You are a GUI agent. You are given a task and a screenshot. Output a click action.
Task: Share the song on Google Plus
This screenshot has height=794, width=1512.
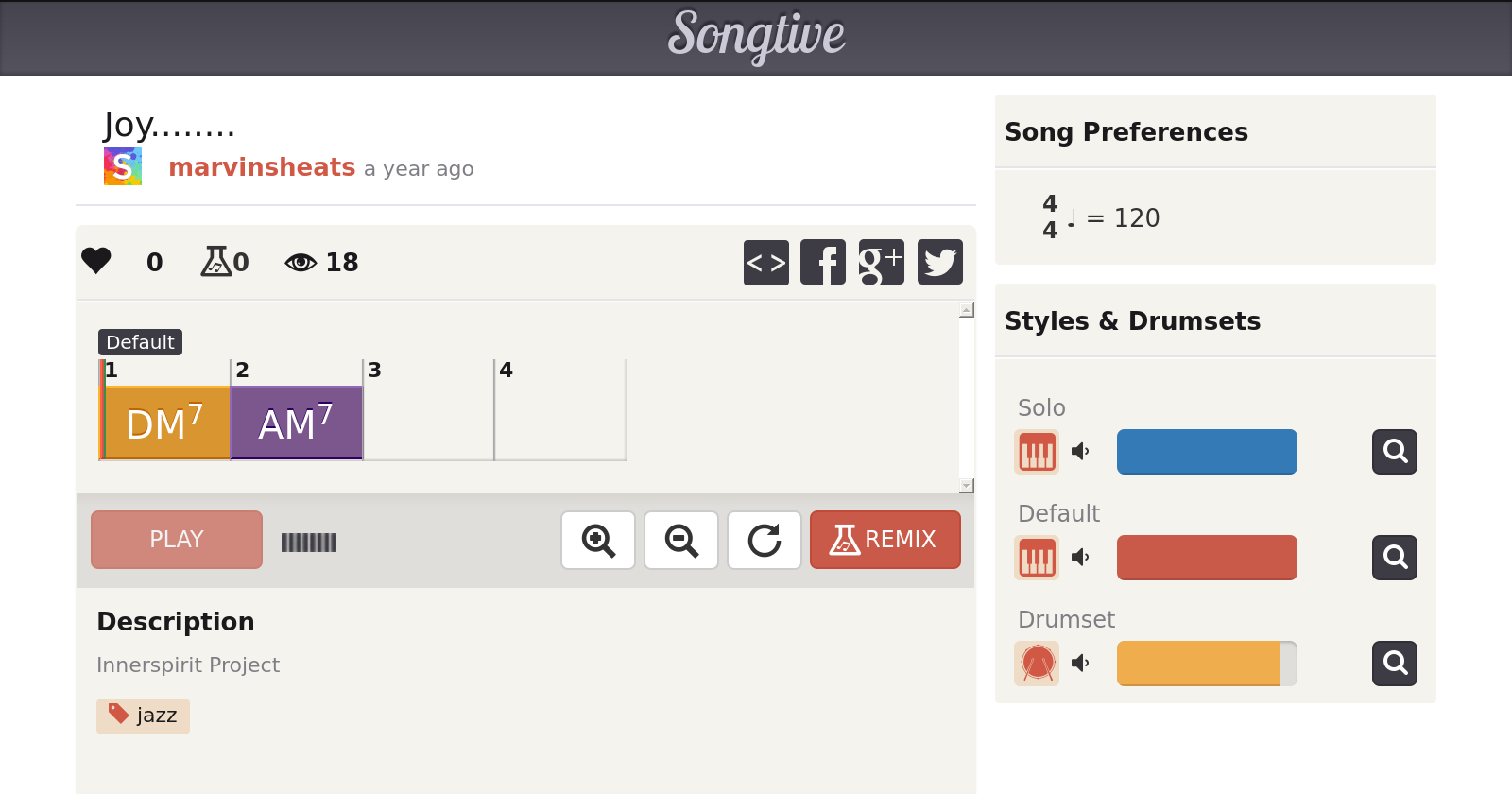point(881,262)
